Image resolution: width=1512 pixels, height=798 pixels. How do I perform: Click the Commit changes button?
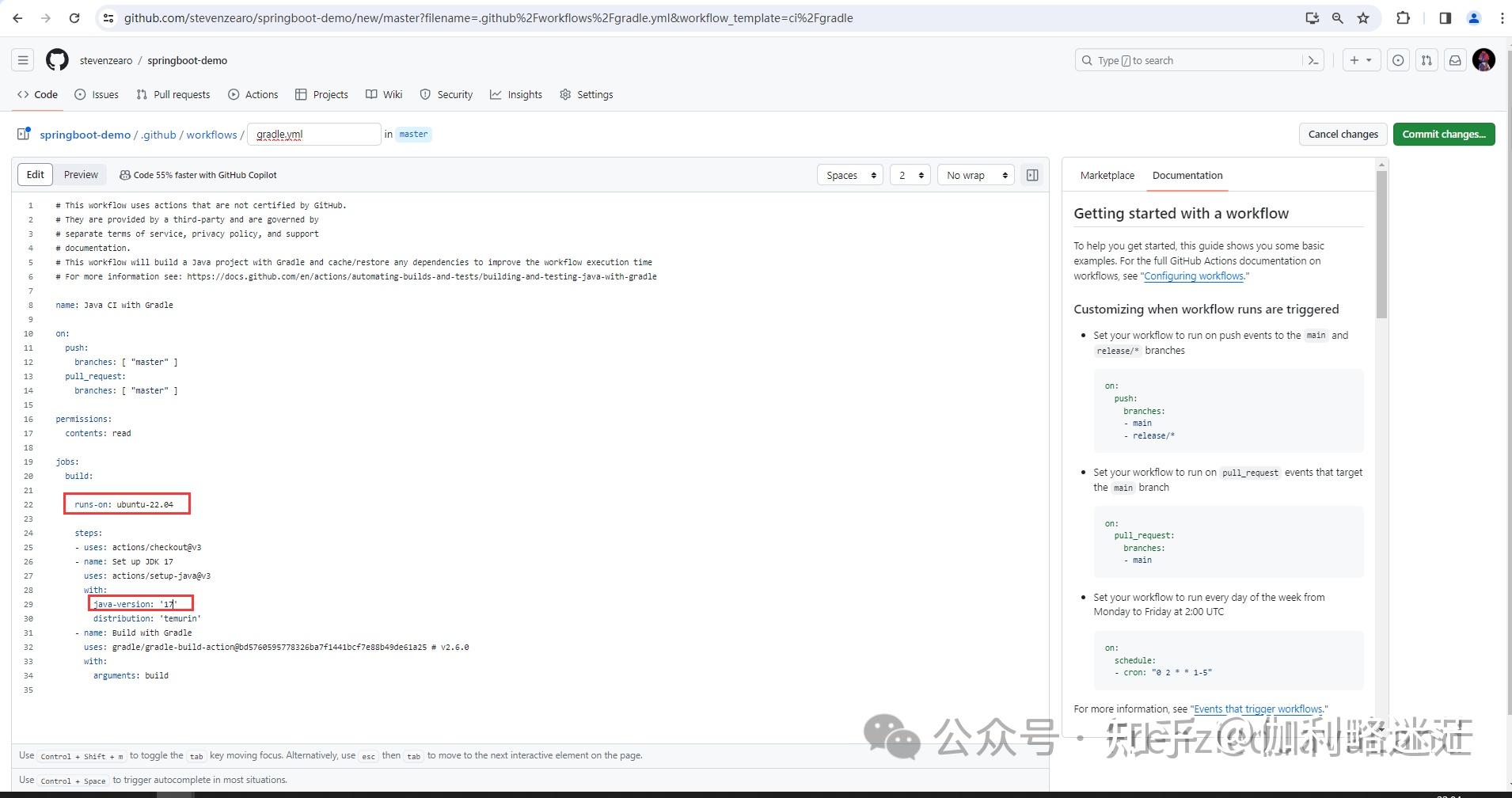[x=1443, y=134]
